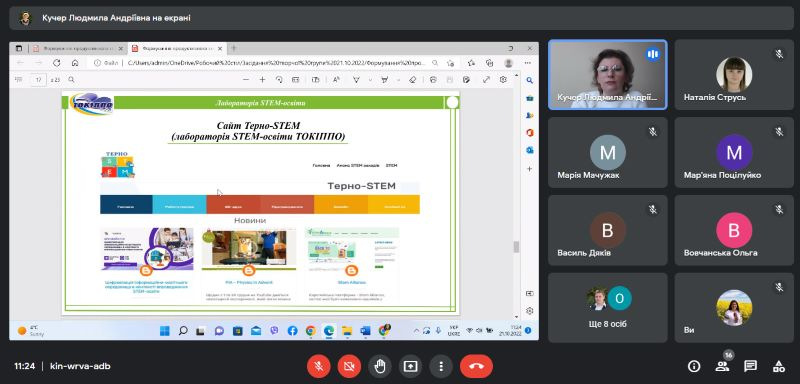This screenshot has height=384, width=800.
Task: Select Марія Мачужак participant tile
Action: pyautogui.click(x=607, y=152)
